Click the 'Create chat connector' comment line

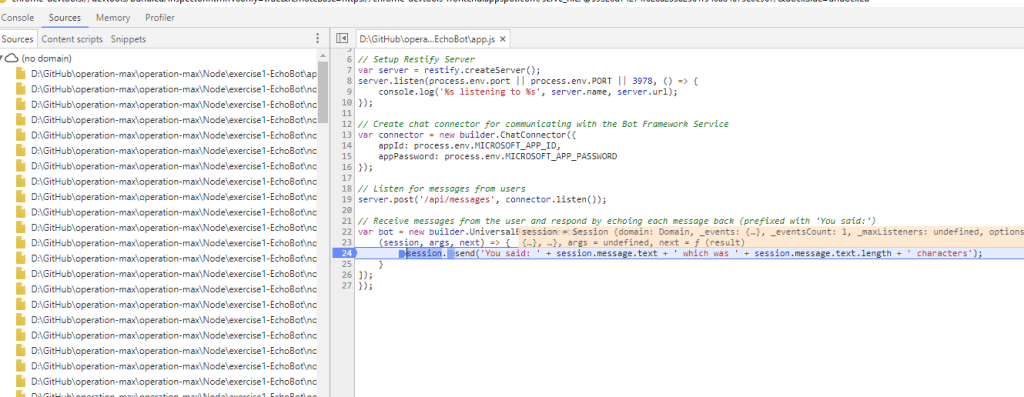click(543, 124)
